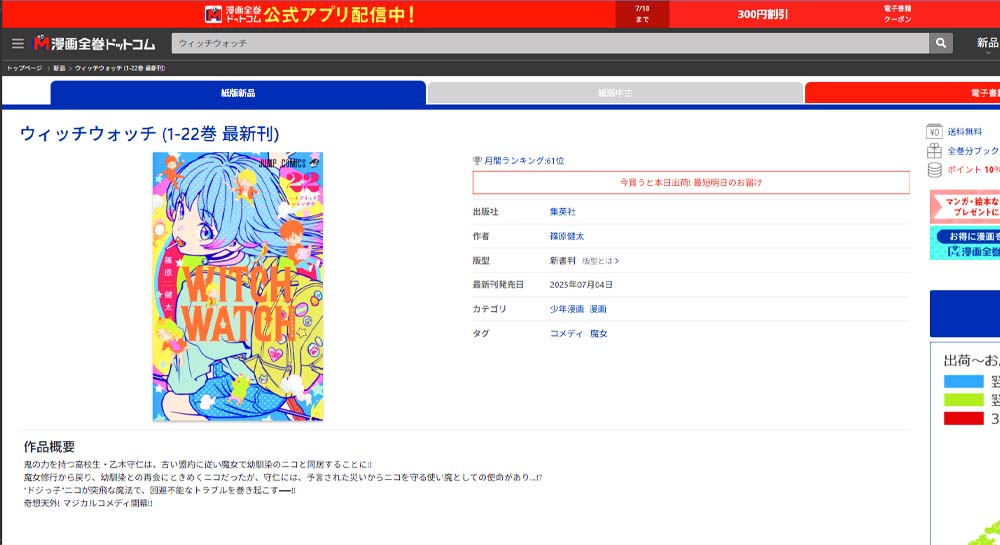Switch to the 紙版中古 tab

click(615, 93)
